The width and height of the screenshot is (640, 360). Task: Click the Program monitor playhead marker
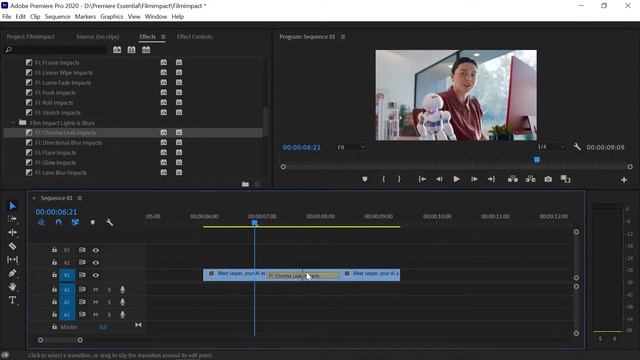[x=537, y=160]
